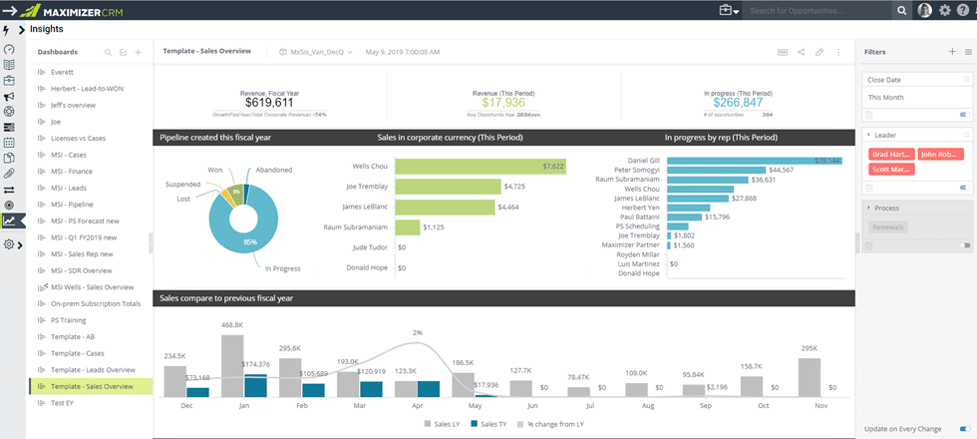977x439 pixels.
Task: Open the dashboard gauge module in sidebar
Action: pos(9,49)
